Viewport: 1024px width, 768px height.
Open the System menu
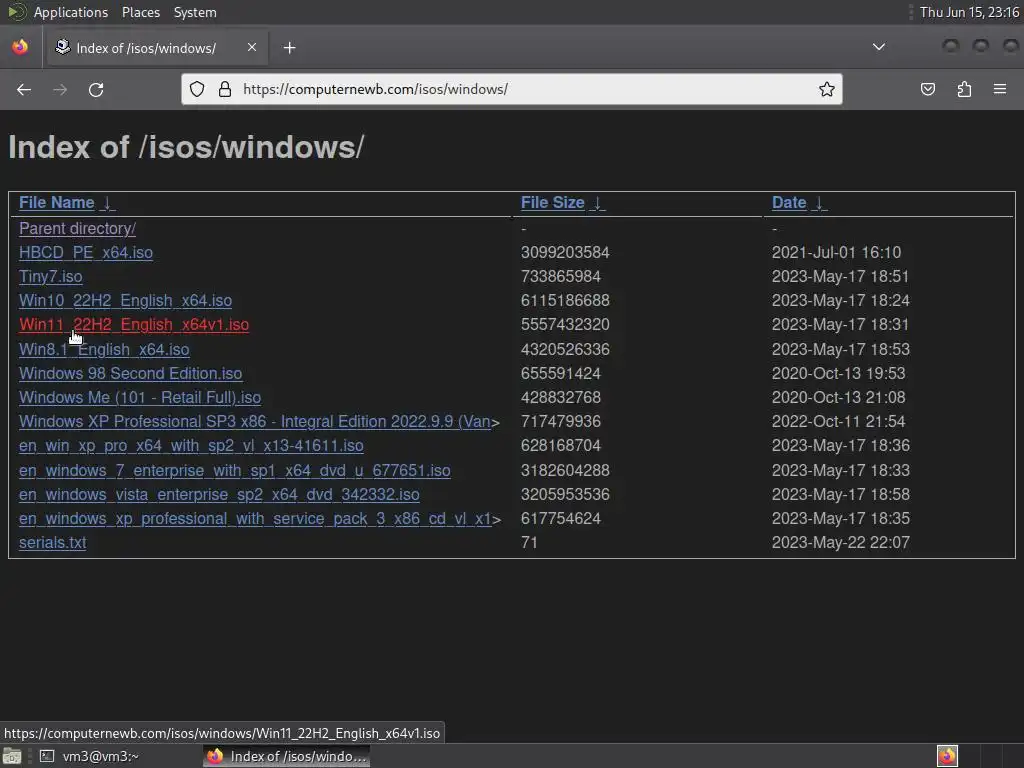(x=195, y=12)
